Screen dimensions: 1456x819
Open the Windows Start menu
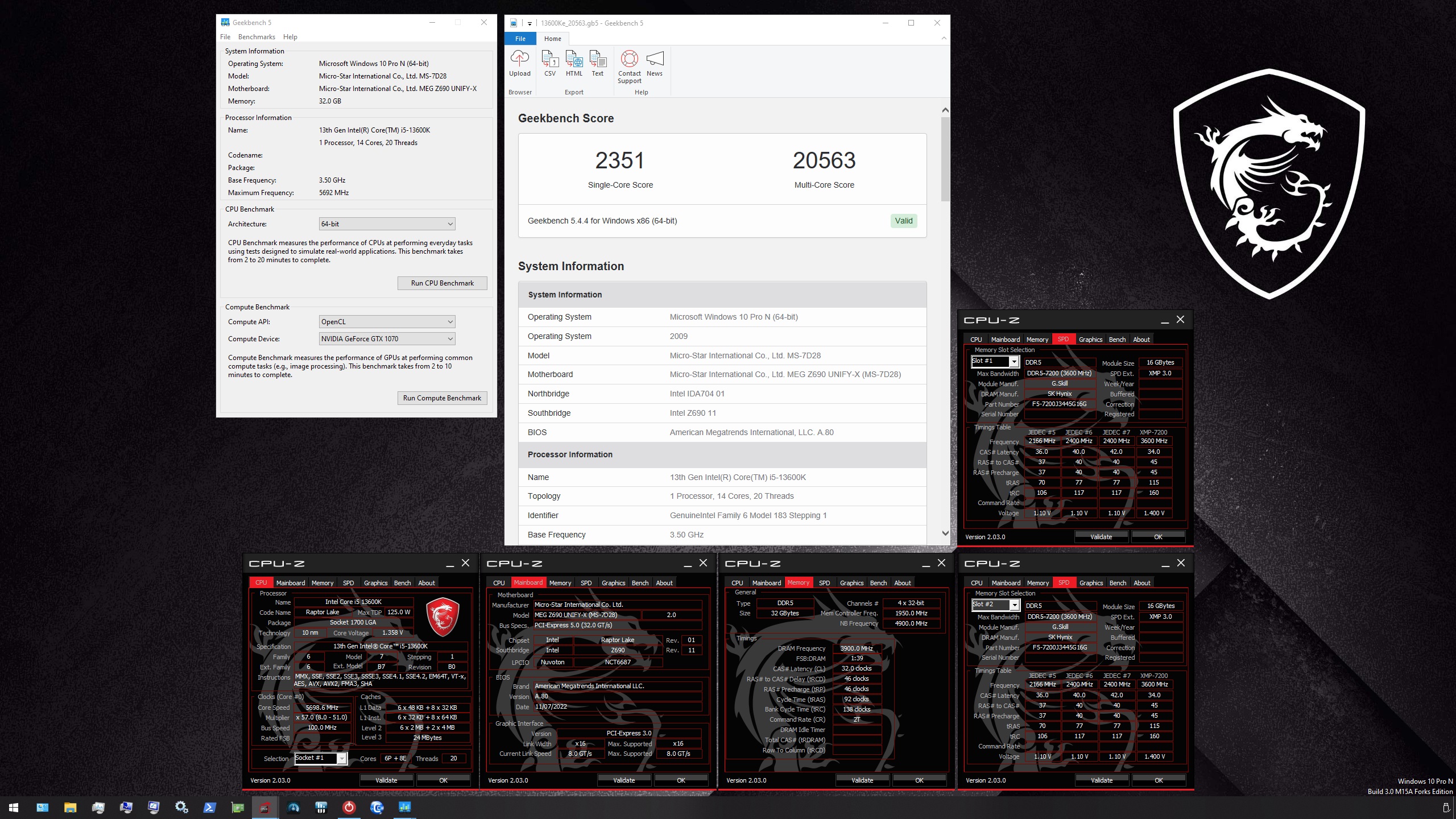pos(14,808)
